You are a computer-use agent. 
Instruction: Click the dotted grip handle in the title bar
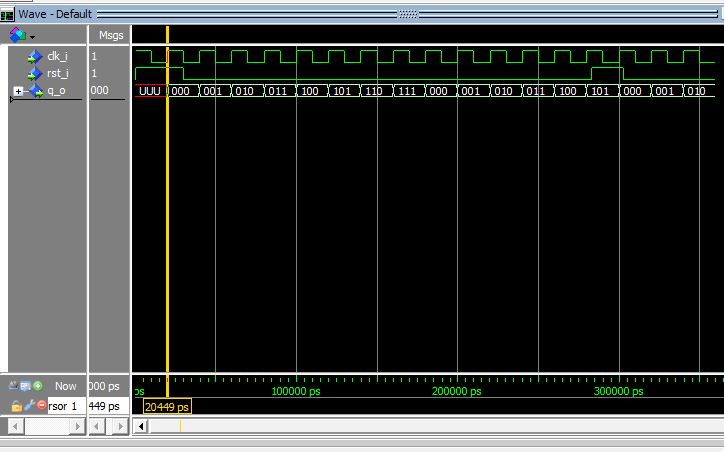(x=408, y=14)
